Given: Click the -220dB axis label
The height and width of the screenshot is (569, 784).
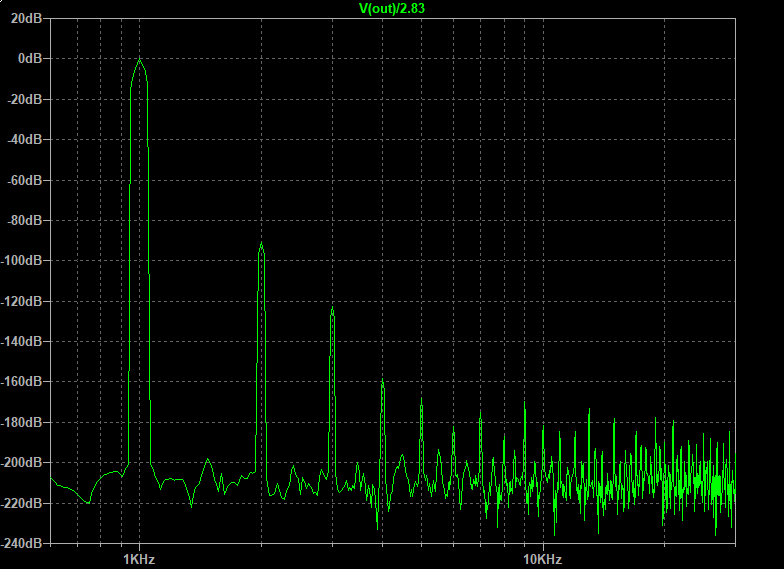Looking at the screenshot, I should click(x=22, y=502).
